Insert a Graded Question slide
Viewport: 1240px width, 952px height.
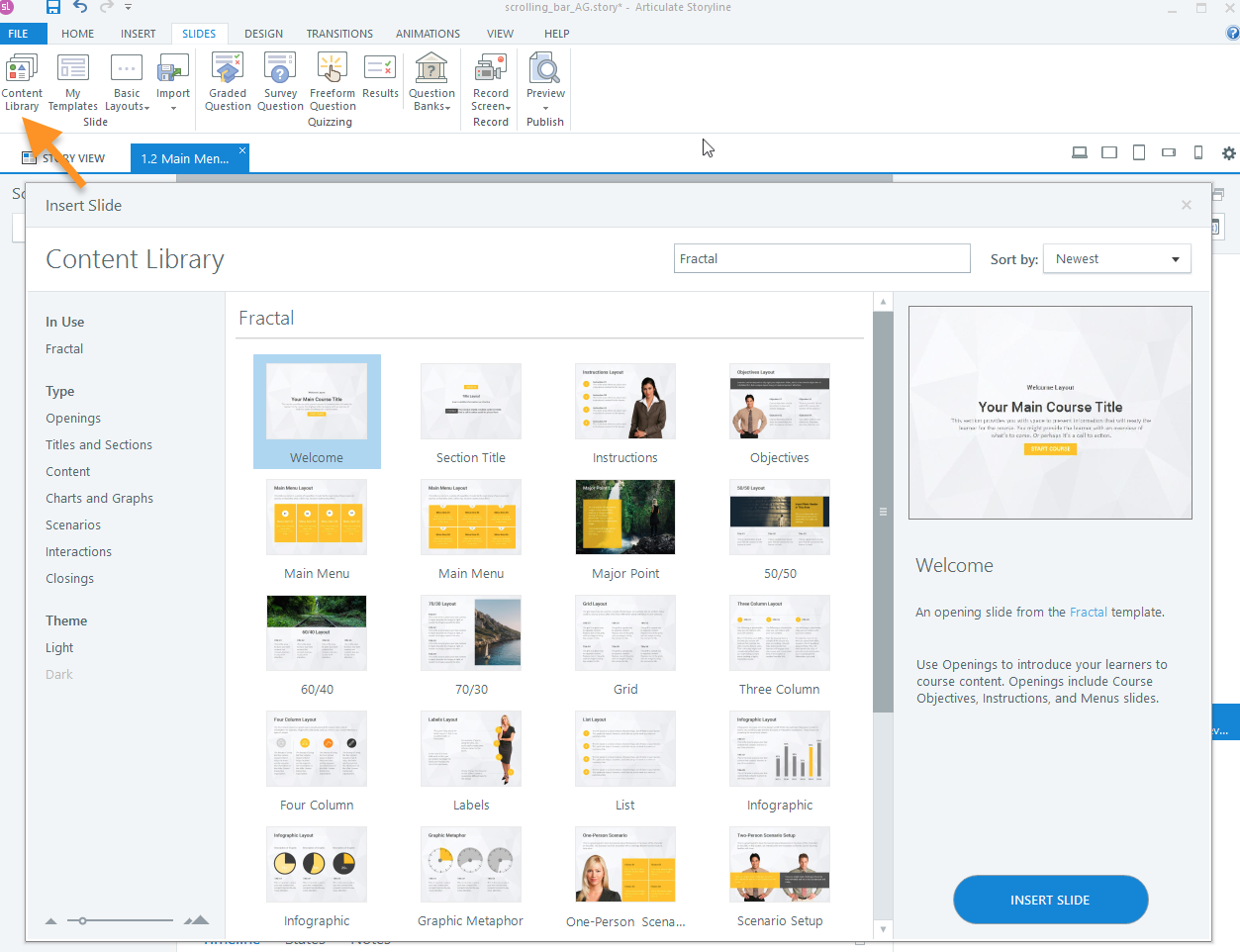(228, 81)
